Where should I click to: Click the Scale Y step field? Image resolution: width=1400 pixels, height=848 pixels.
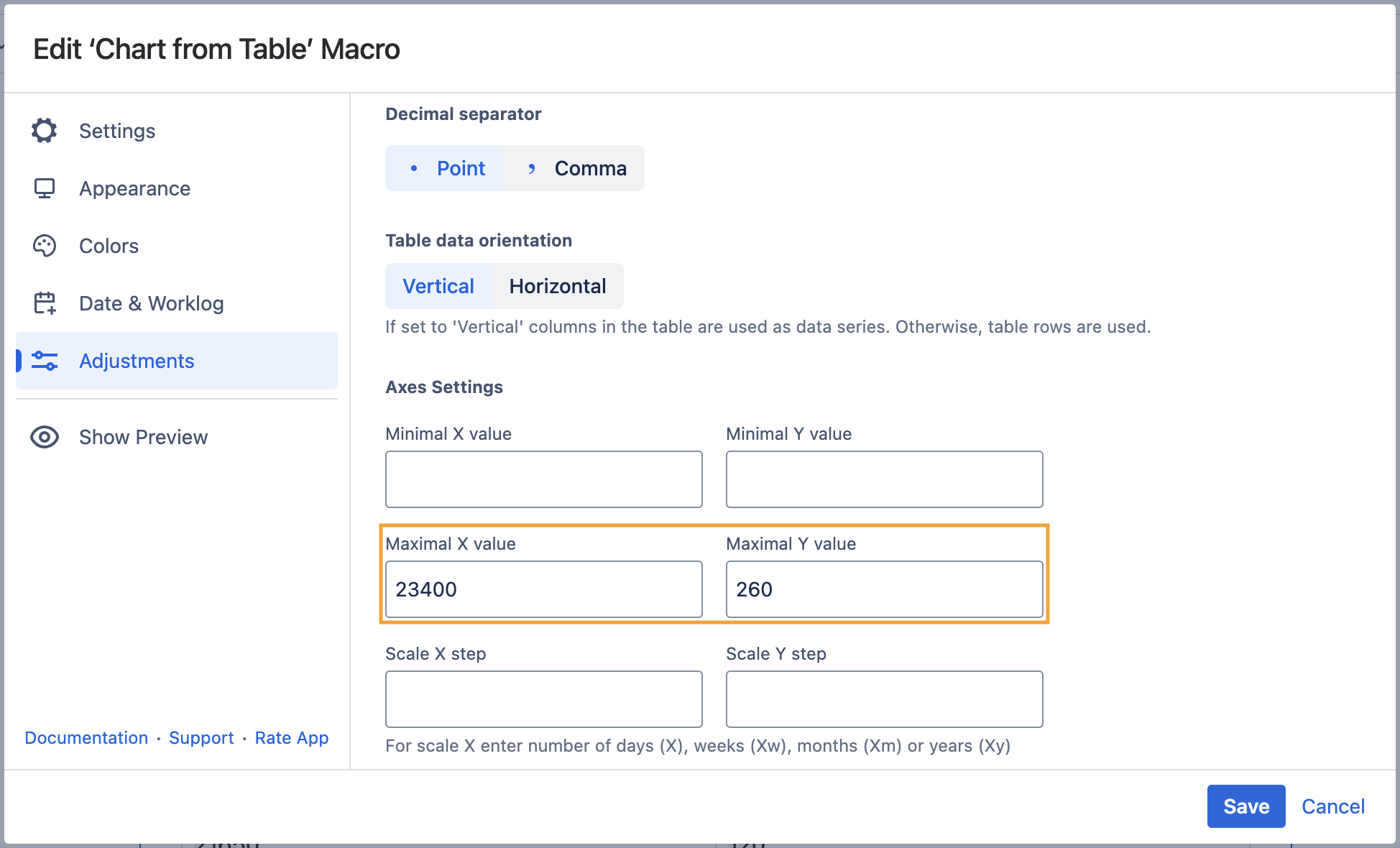(x=884, y=699)
